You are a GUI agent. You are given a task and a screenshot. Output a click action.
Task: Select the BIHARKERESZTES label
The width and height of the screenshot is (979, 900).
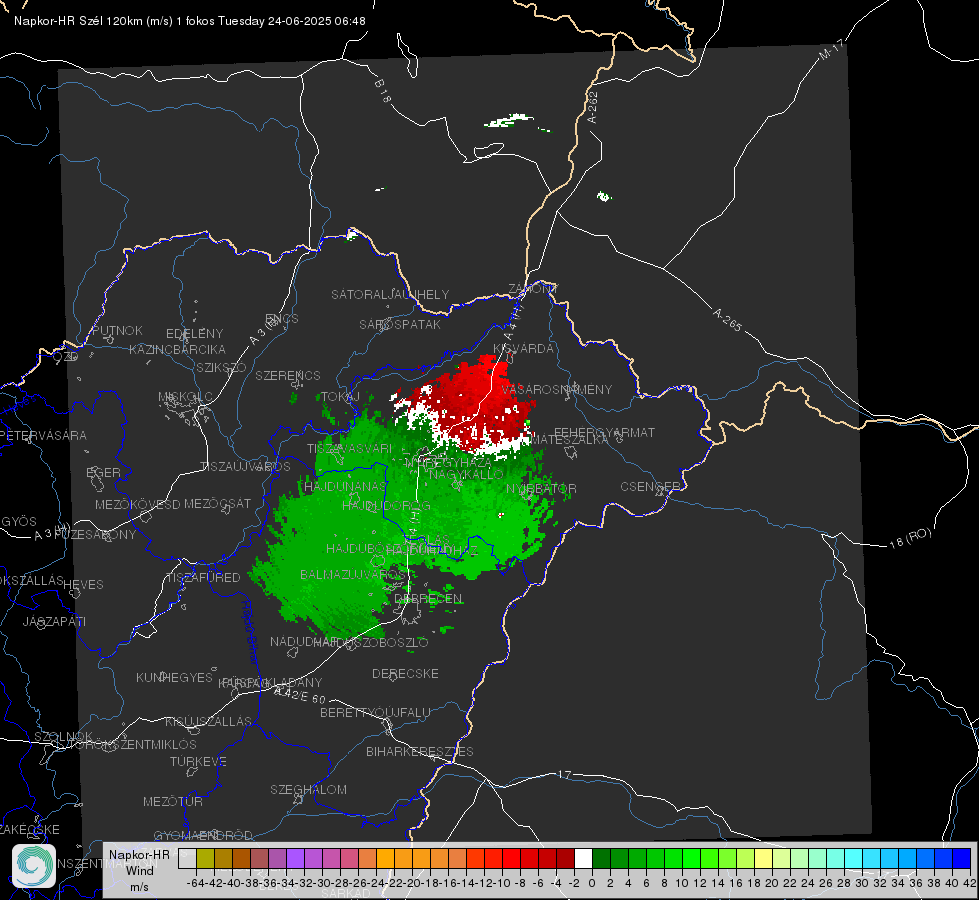point(420,752)
